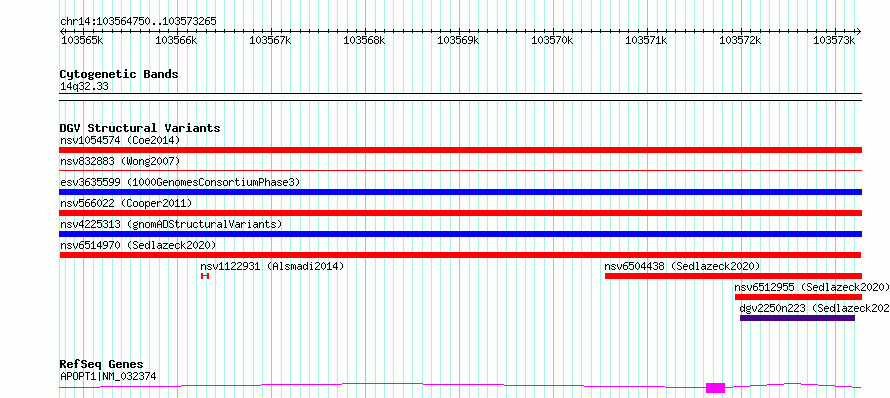Click the APOPT1|NM_032374 gene label
The image size is (890, 398).
tap(108, 376)
